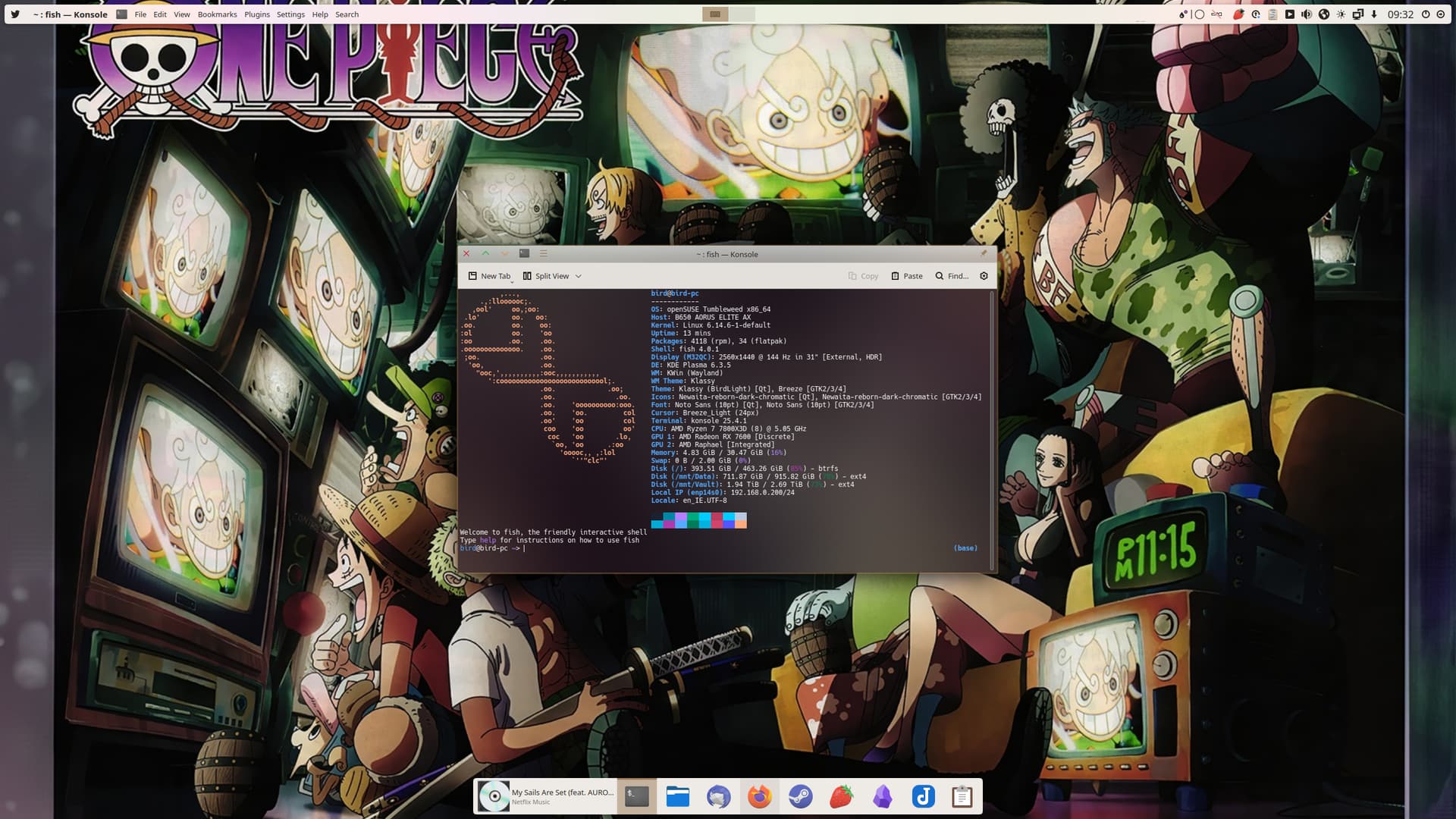This screenshot has width=1456, height=819.
Task: Open the Edit menu
Action: (160, 14)
